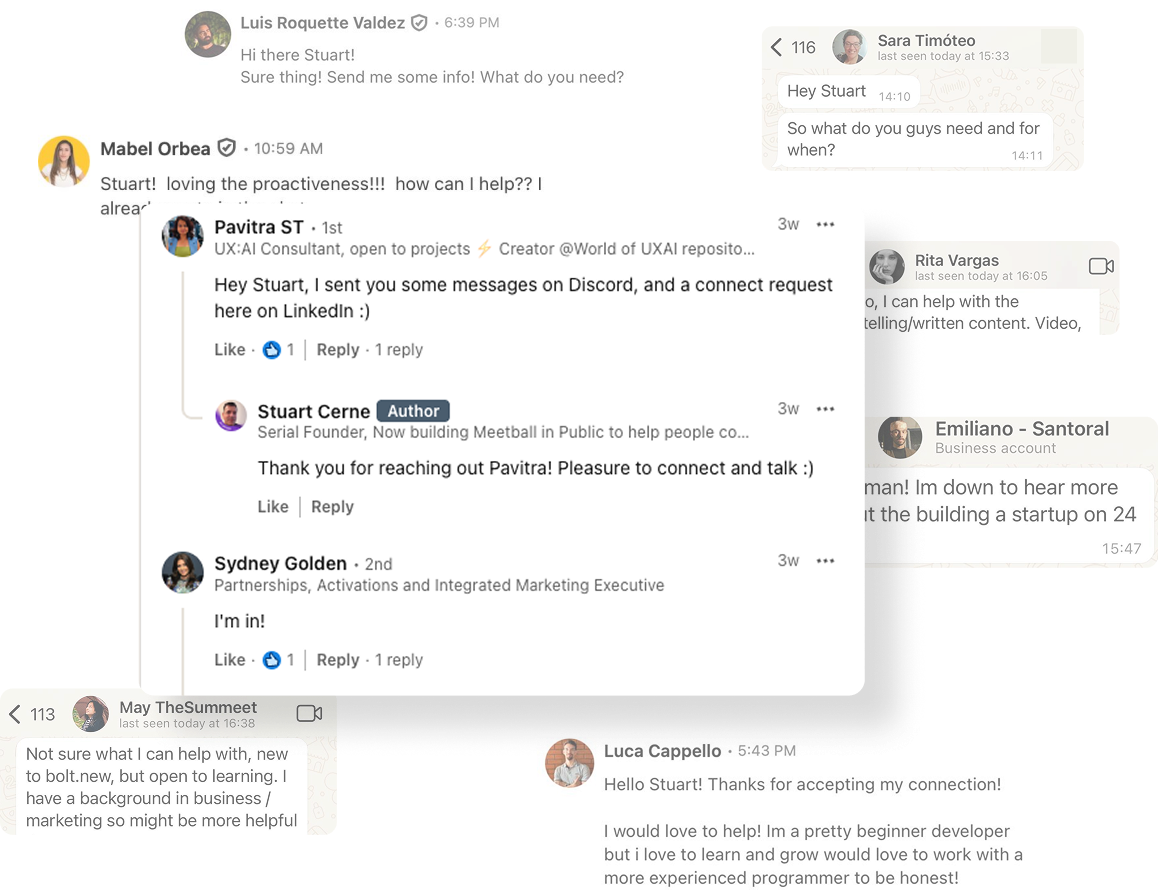Click the Author badge beside Stuart Cerne
Viewport: 1159px width, 892px height.
(413, 410)
